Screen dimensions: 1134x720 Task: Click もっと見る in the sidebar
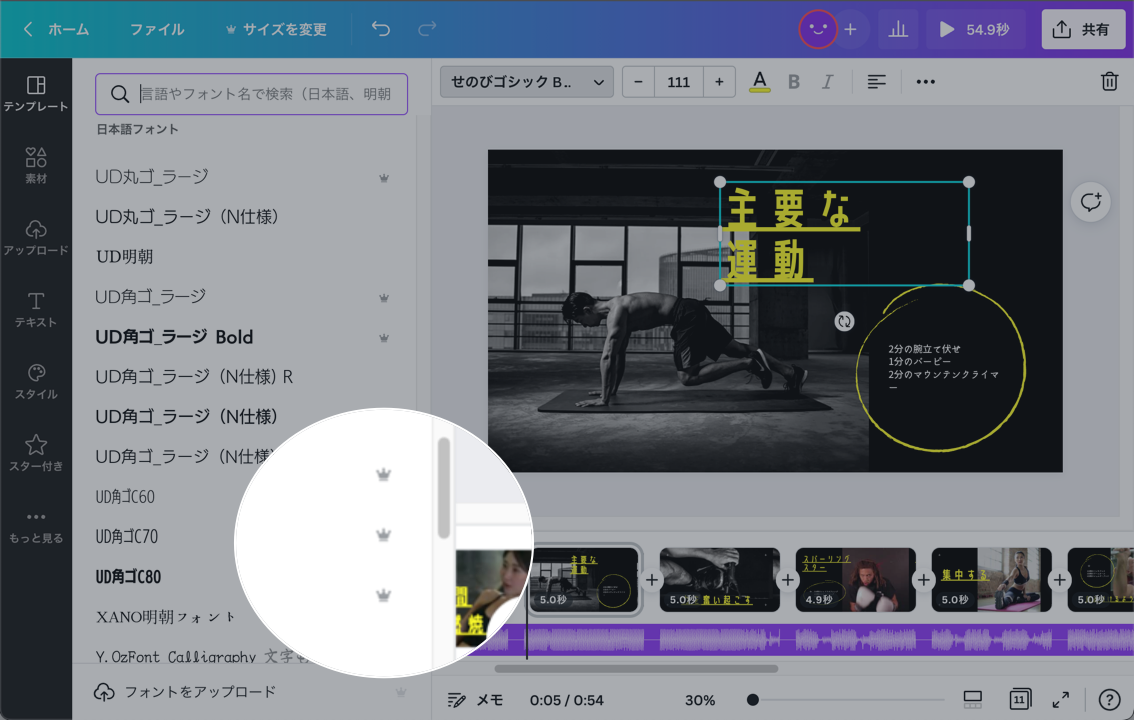click(35, 526)
